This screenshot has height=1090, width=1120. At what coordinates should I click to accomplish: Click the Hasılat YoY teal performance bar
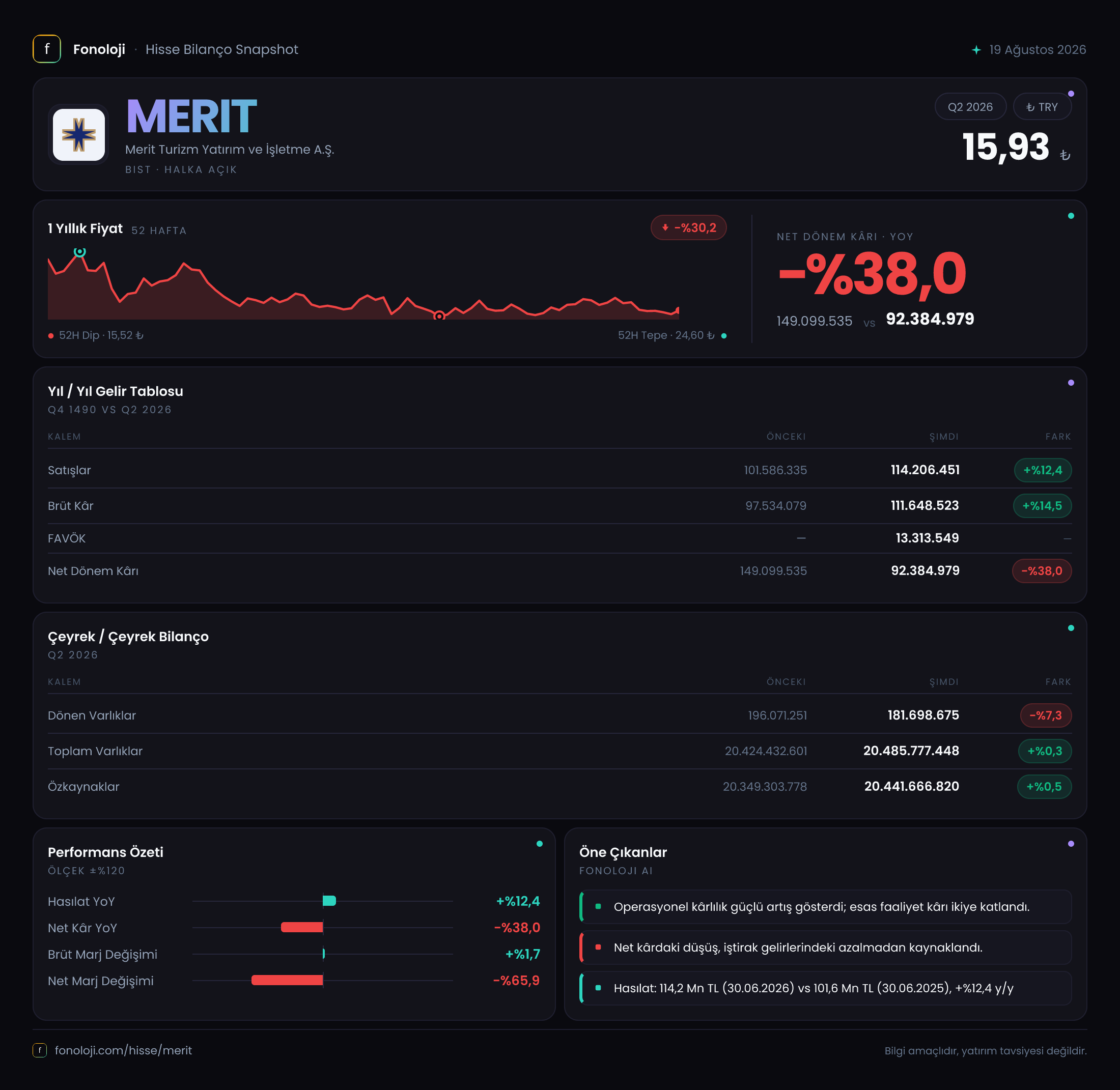point(329,901)
